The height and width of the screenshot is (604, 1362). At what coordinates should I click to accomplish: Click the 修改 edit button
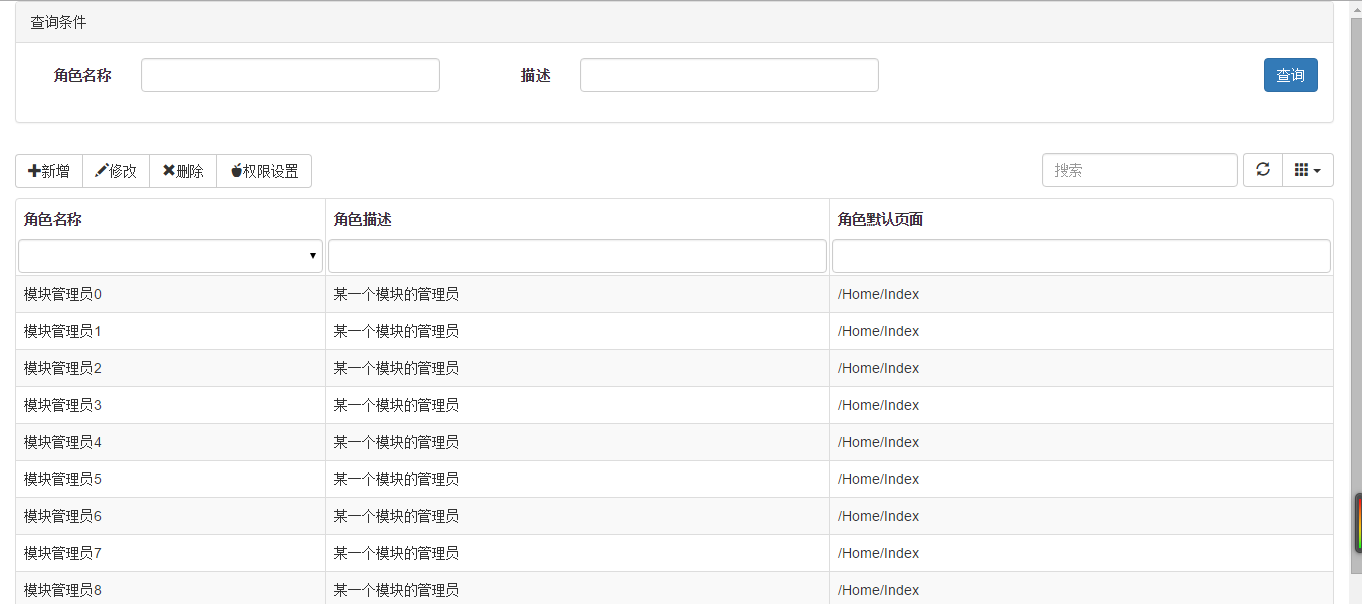[x=116, y=171]
